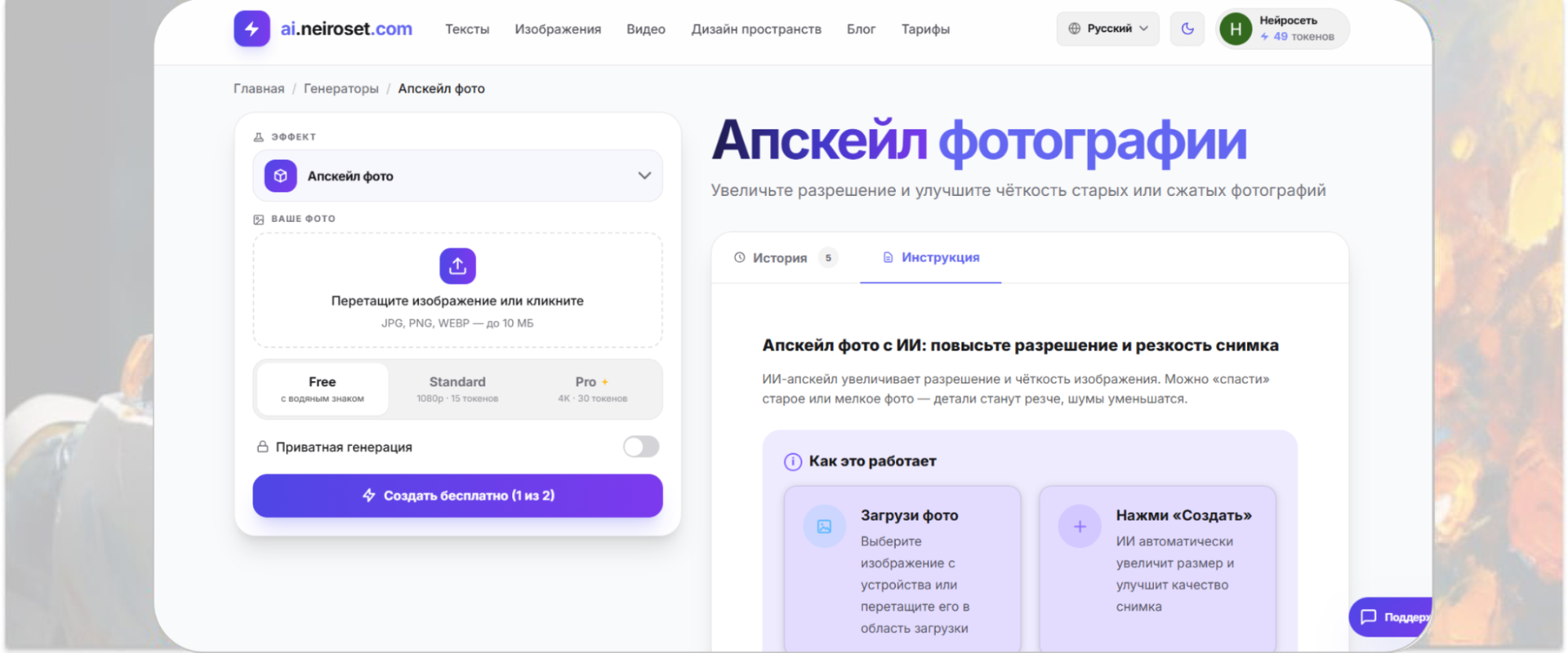Click the plus icon in Нажми «Создать» card
The image size is (1568, 653).
tap(1079, 527)
